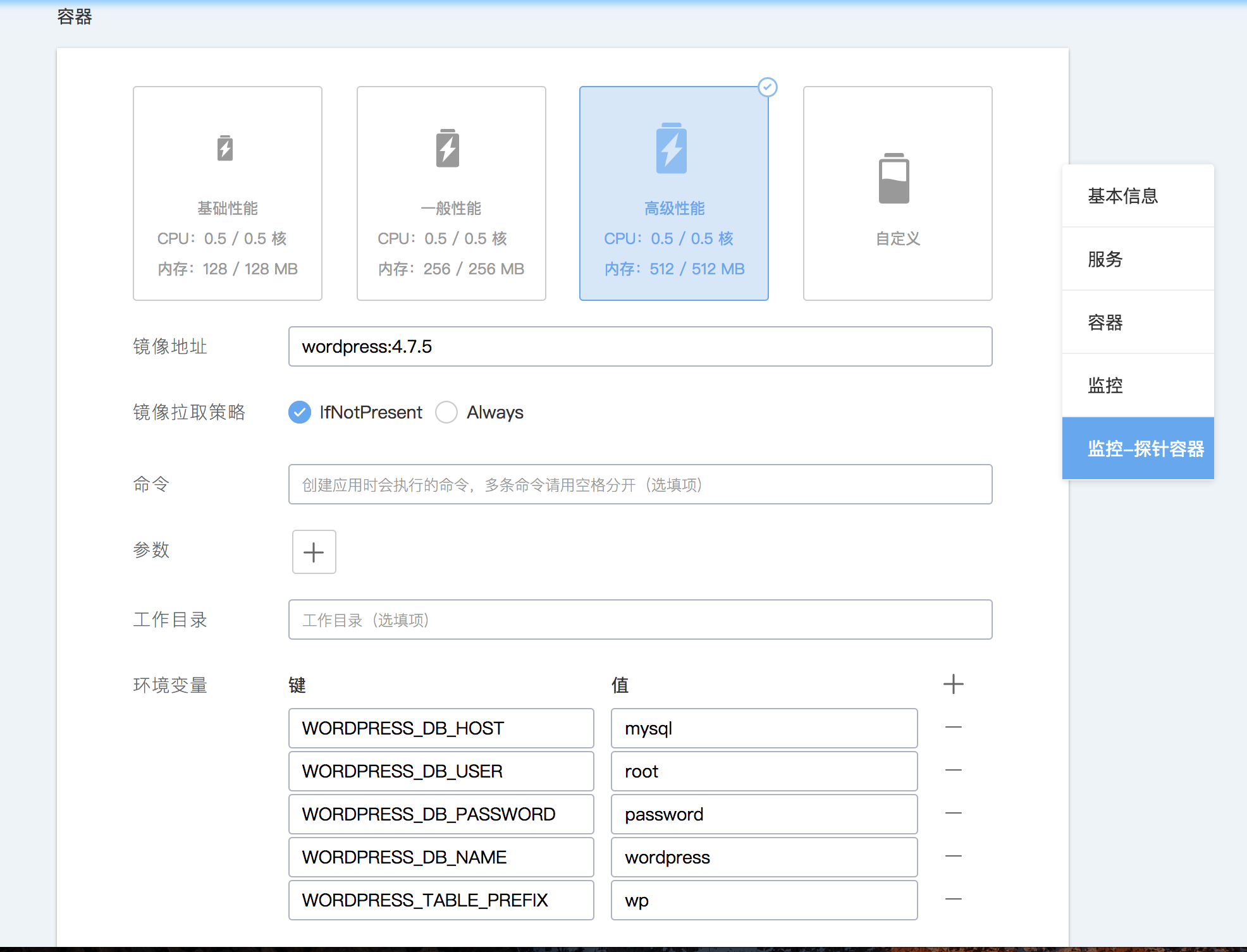Choose the 一般性能 battery icon option
1247x952 pixels.
click(x=448, y=149)
